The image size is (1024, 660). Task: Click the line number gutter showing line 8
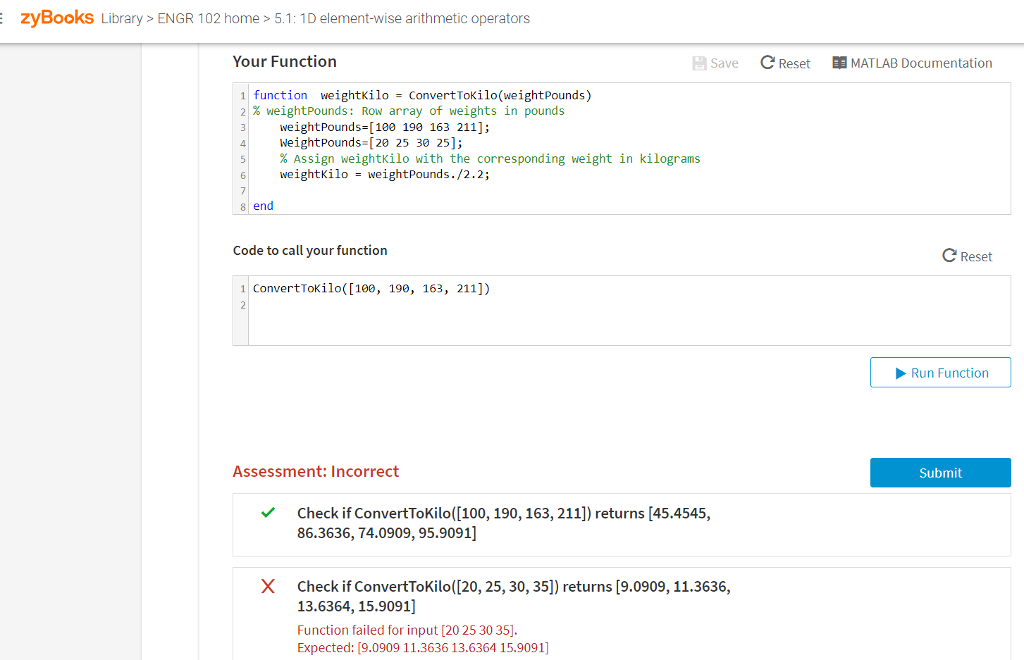(x=242, y=206)
